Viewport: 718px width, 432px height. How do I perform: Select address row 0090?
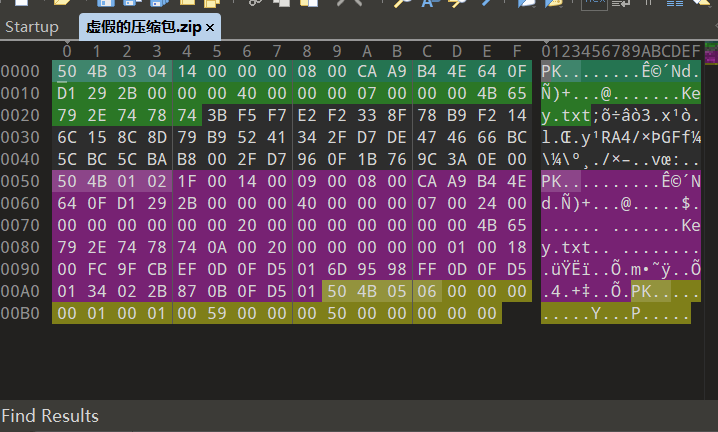20,269
